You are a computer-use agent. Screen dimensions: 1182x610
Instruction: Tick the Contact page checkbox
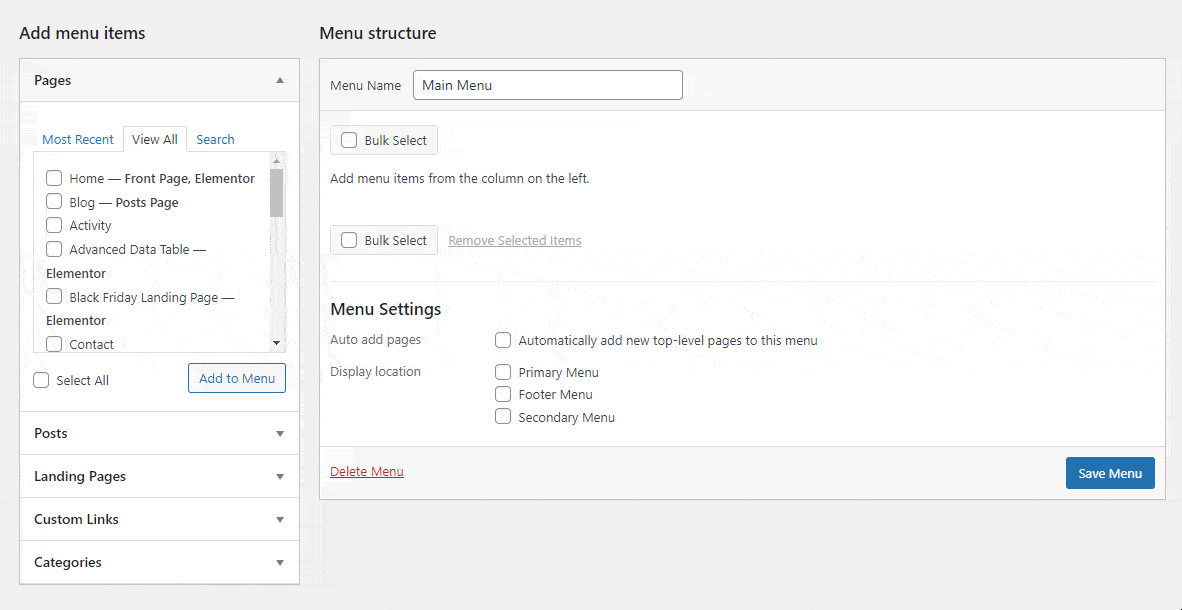[54, 344]
